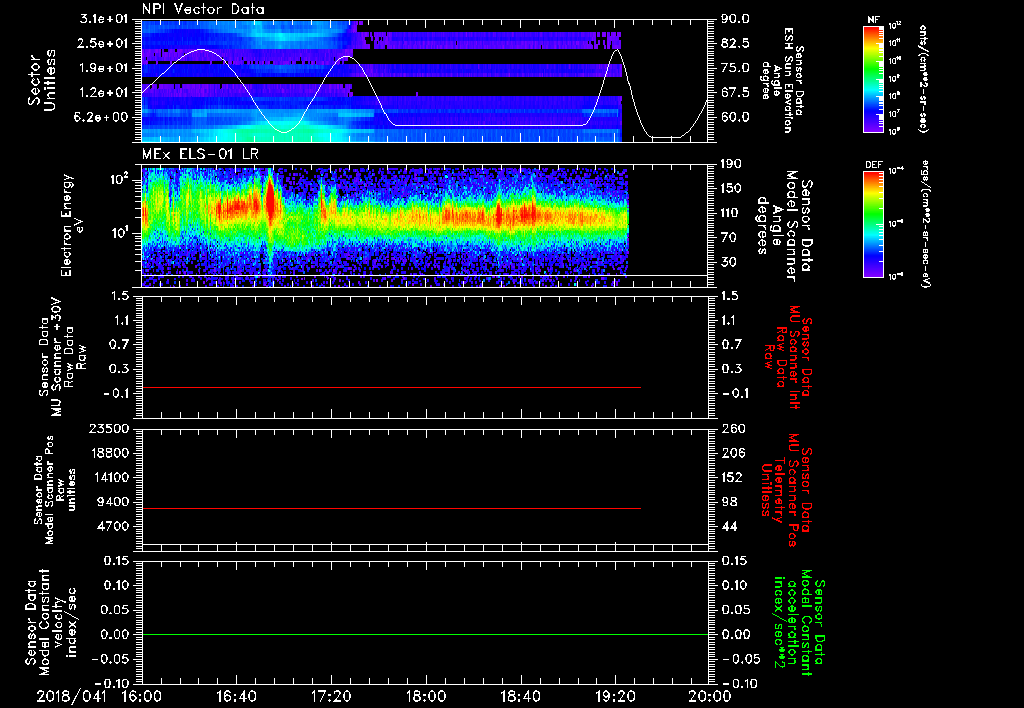Click the 98 telemetry tick label
This screenshot has height=708, width=1024.
pyautogui.click(x=729, y=502)
